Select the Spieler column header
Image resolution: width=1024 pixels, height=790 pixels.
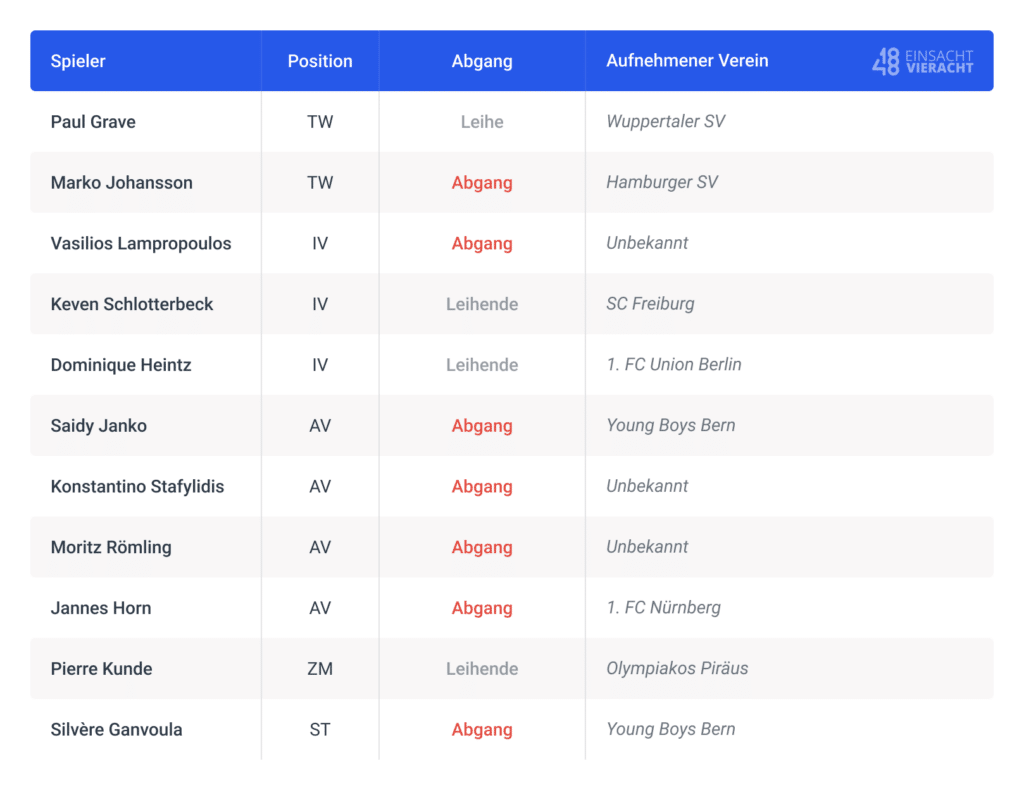(78, 61)
